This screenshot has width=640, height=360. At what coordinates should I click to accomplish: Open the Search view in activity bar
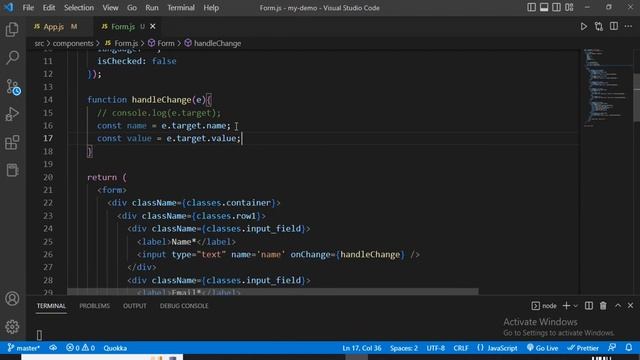[12, 58]
